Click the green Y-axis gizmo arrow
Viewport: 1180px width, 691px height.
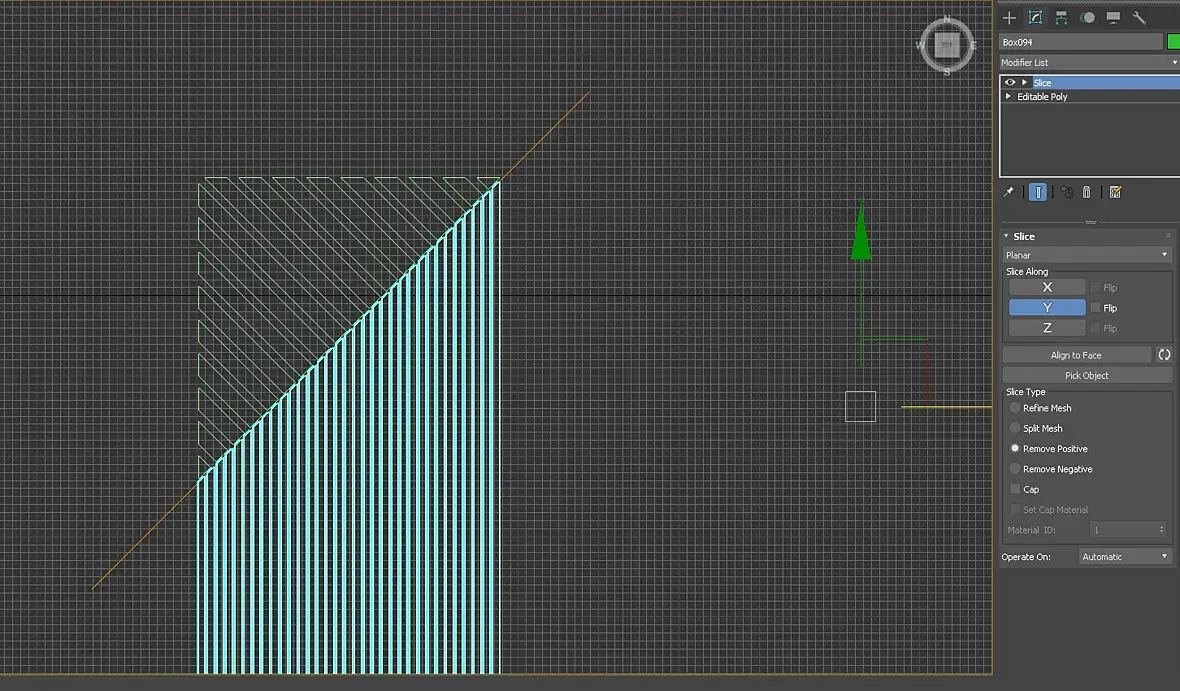pyautogui.click(x=861, y=232)
